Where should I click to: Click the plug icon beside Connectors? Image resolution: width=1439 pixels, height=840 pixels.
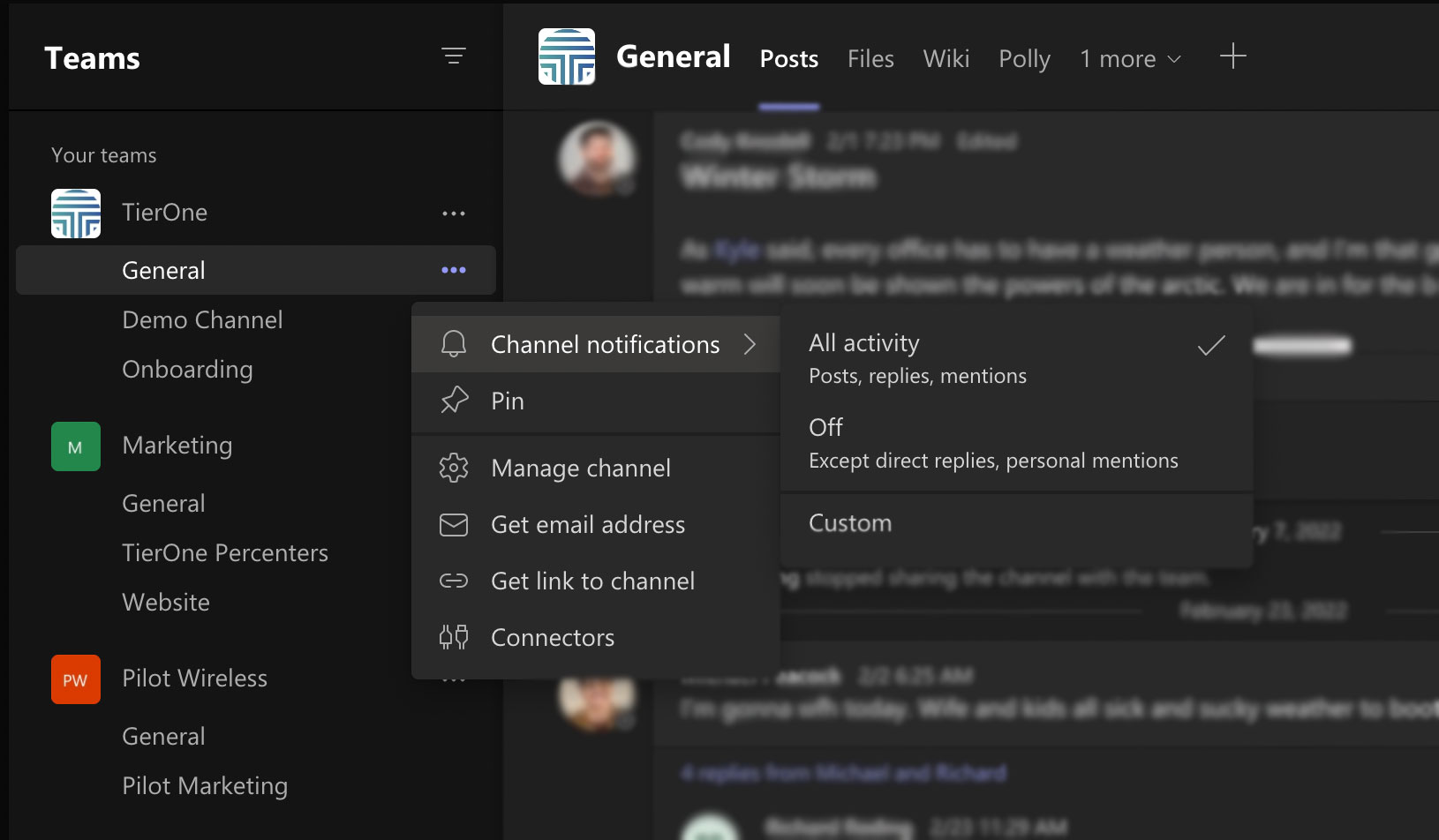tap(454, 637)
